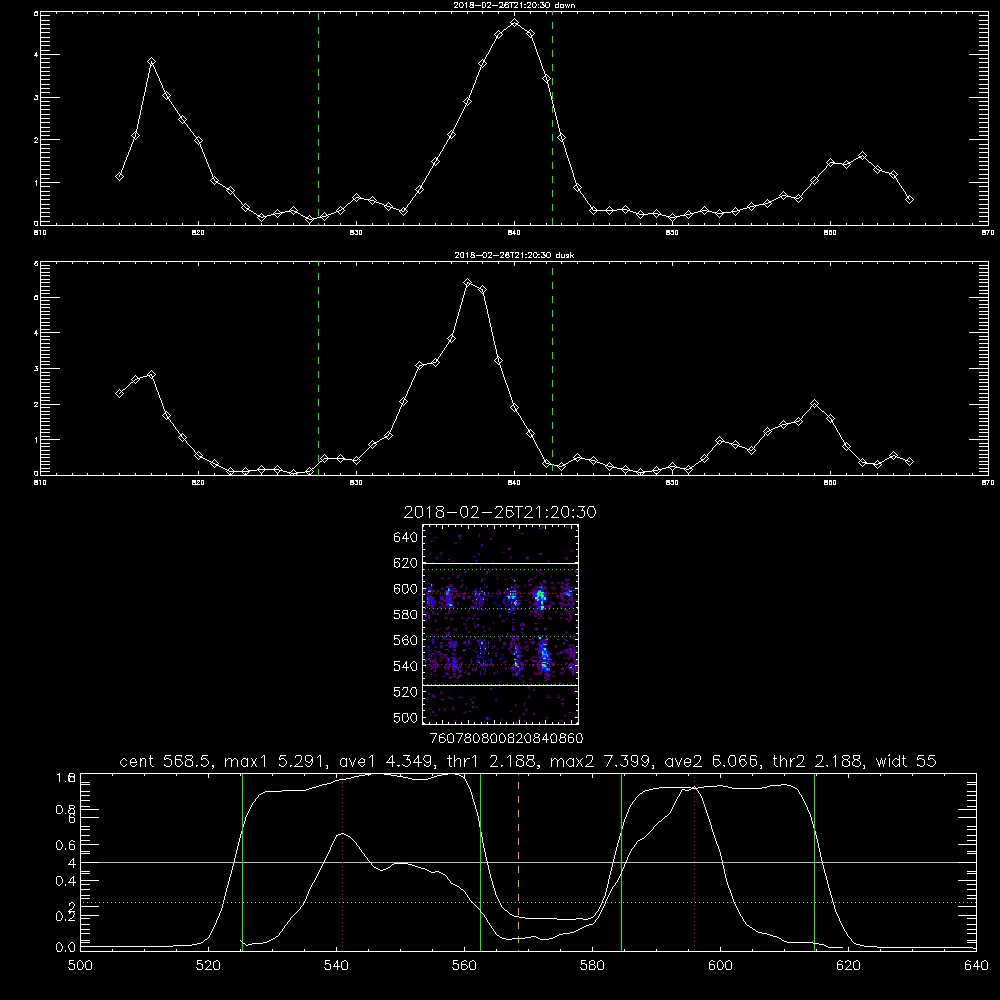Click the 'cent 568.5' value in stats line
1000x1000 pixels.
(166, 761)
